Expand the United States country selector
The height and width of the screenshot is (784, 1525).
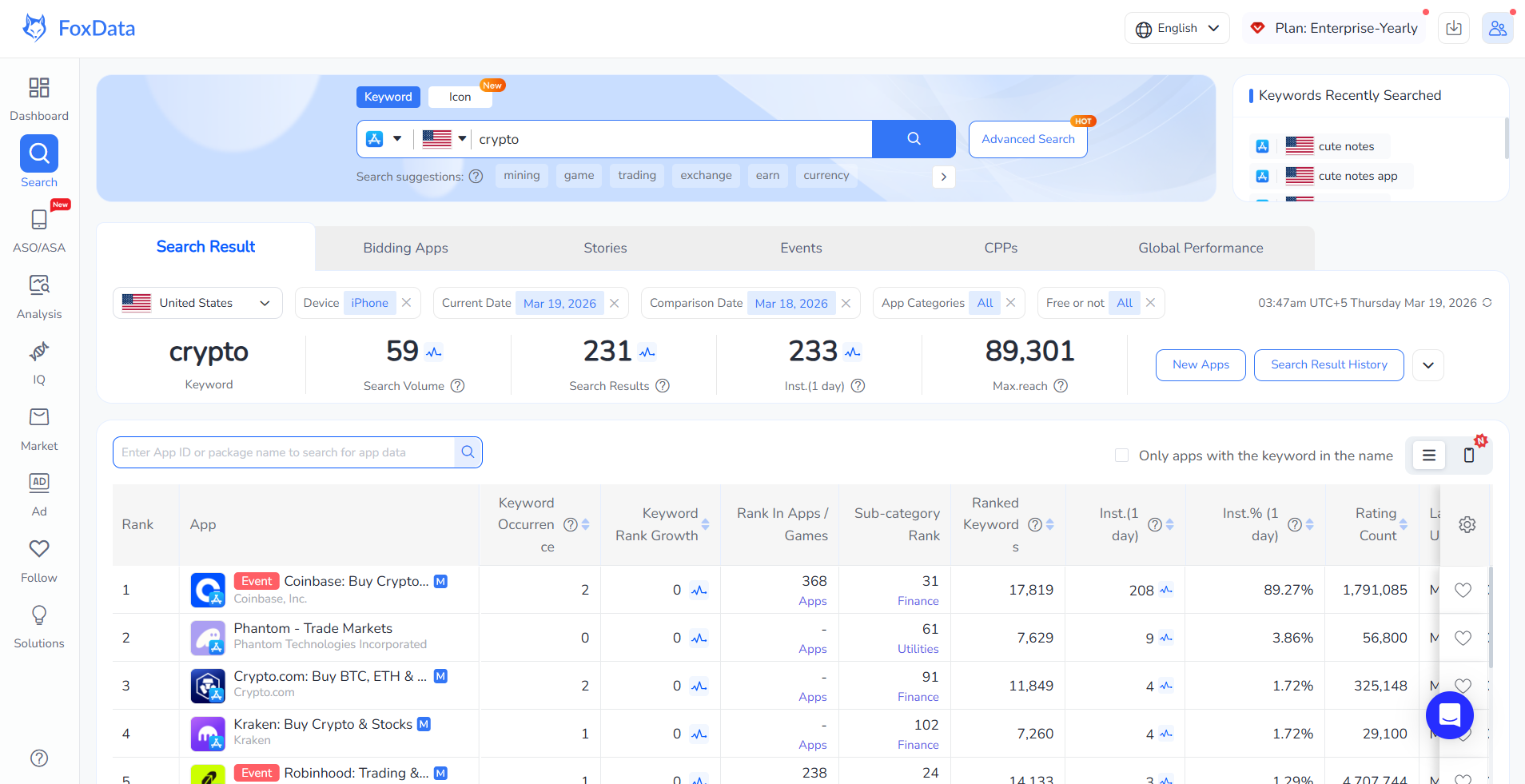coord(197,302)
